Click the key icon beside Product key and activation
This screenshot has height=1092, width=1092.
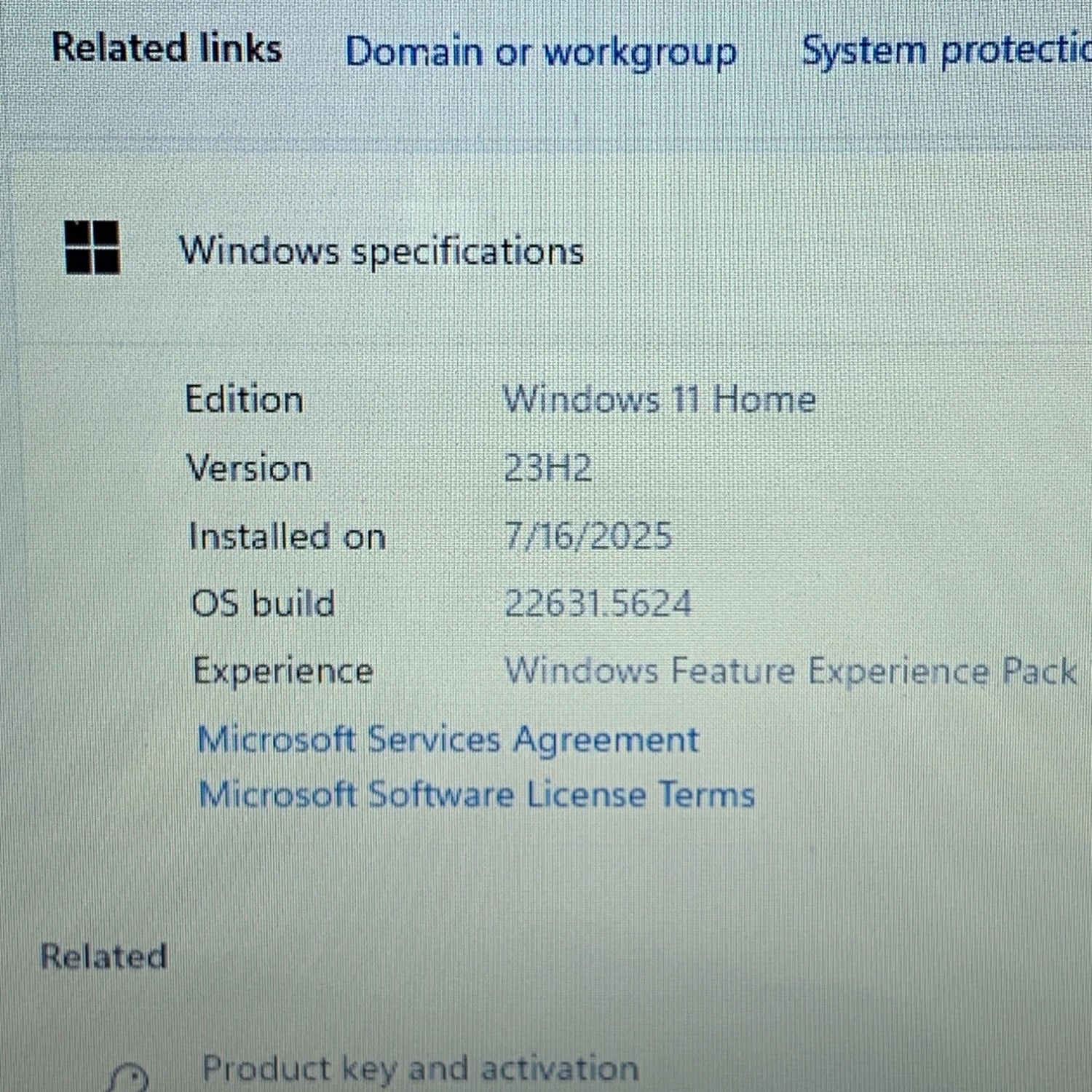(128, 1077)
